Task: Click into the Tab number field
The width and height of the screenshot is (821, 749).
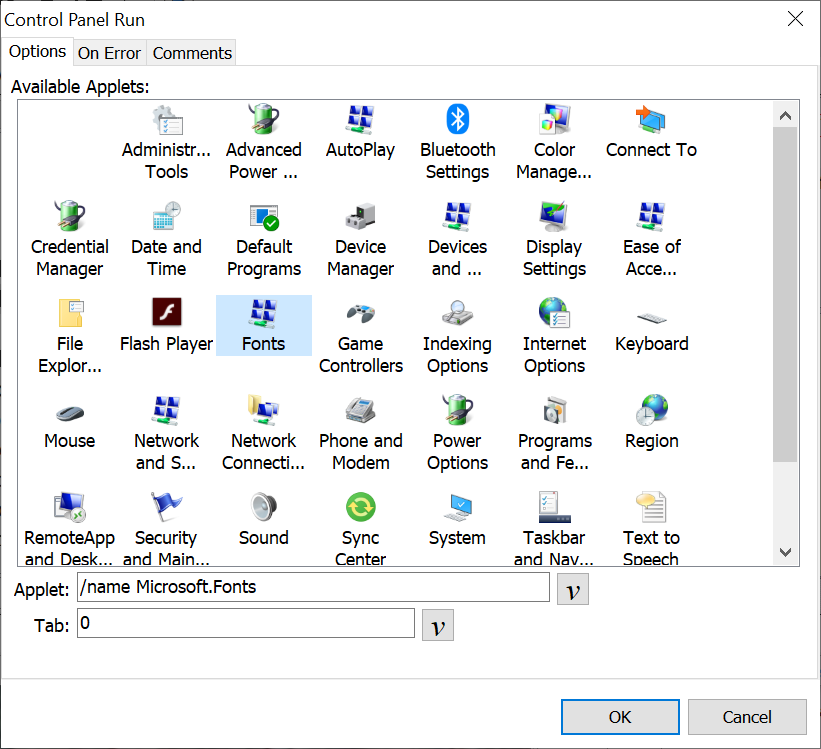Action: coord(245,623)
